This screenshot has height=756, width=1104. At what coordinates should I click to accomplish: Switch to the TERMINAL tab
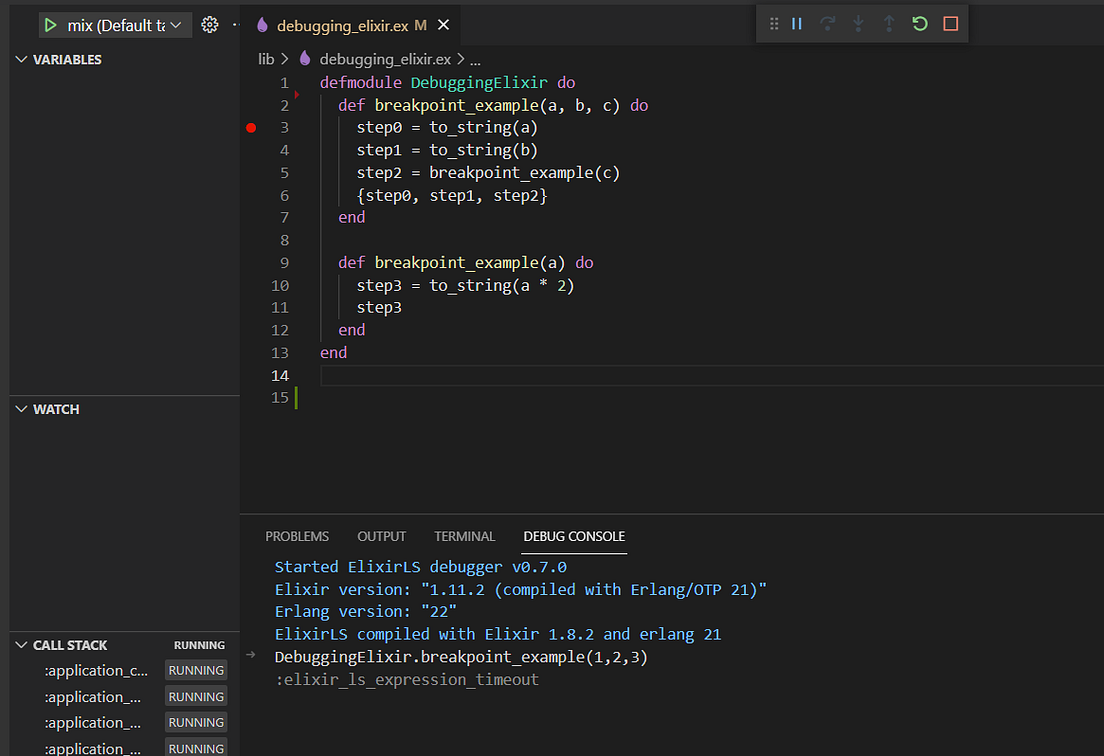pos(464,536)
